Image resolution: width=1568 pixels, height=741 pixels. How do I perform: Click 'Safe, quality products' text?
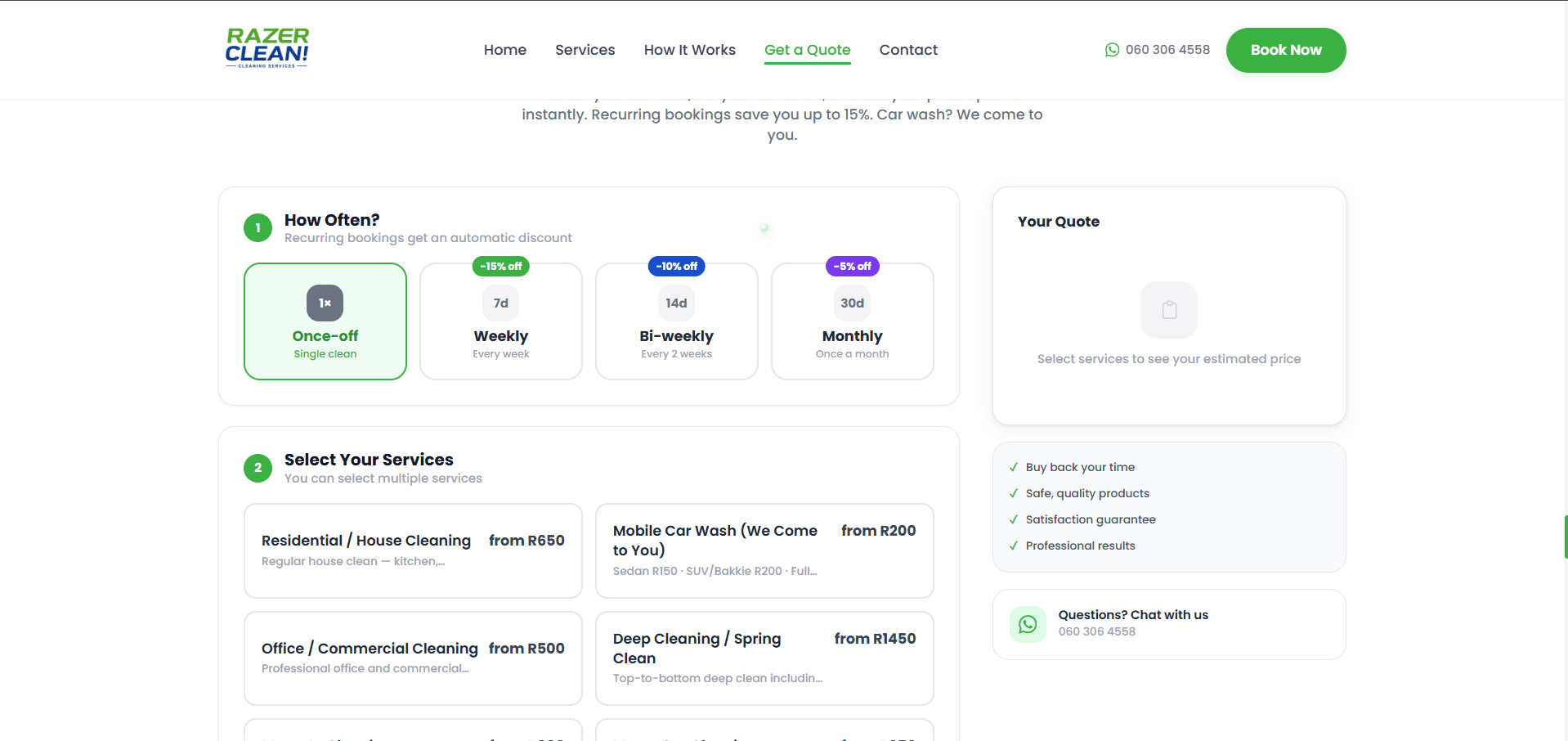tap(1087, 493)
